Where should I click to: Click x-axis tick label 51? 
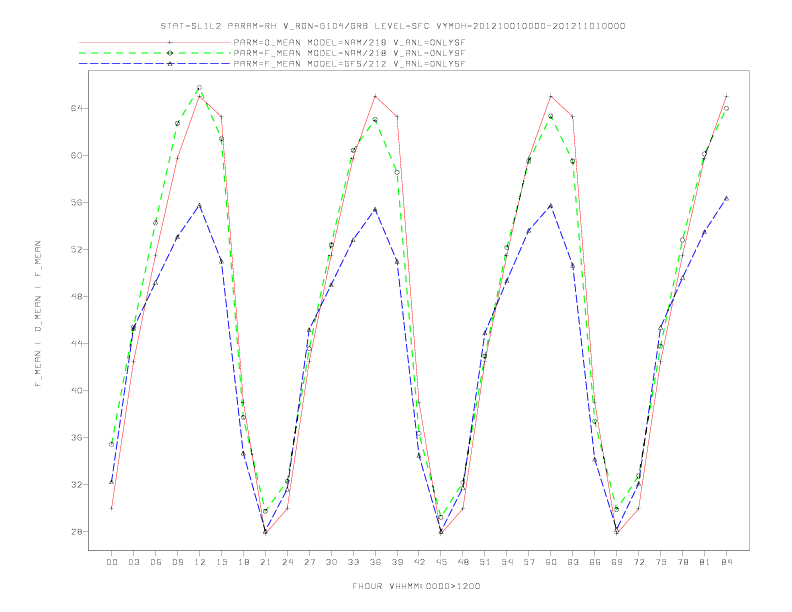[x=485, y=562]
